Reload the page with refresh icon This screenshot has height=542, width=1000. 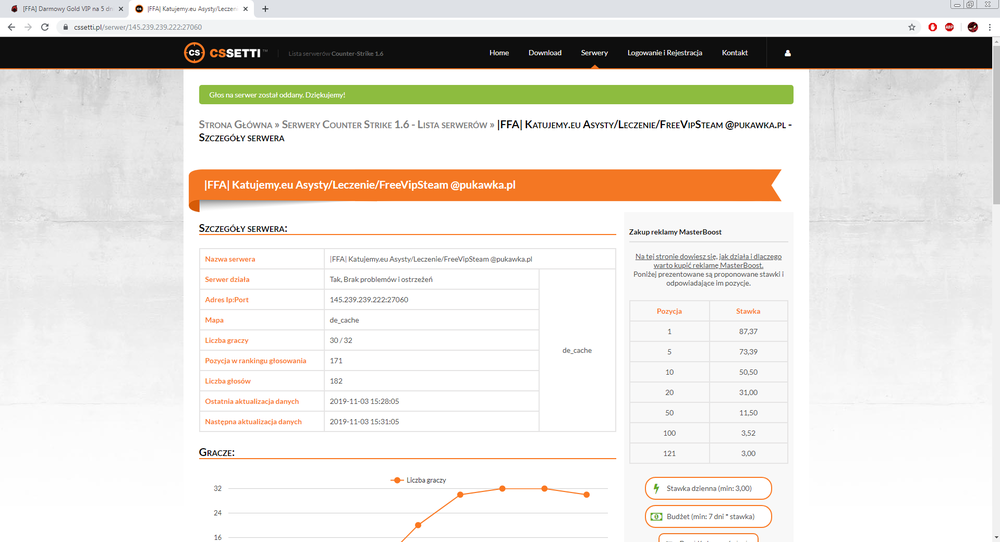pos(45,27)
